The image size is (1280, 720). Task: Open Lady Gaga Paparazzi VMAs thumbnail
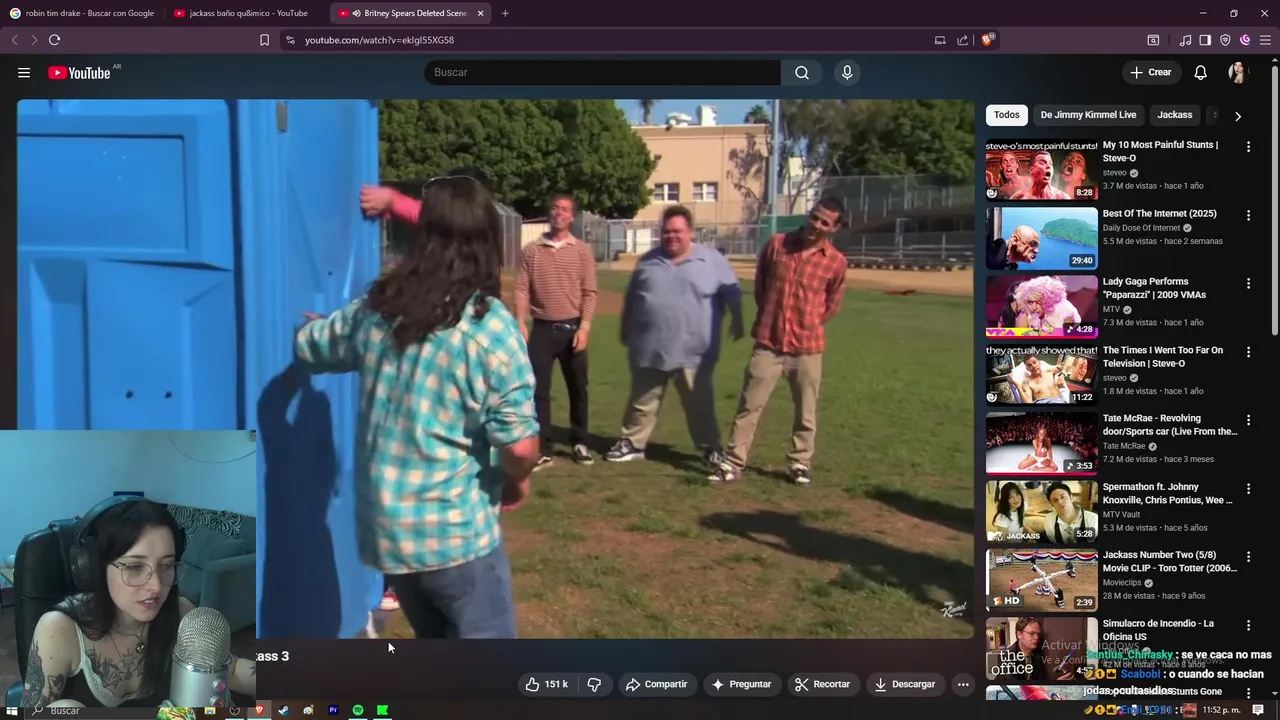click(x=1041, y=306)
